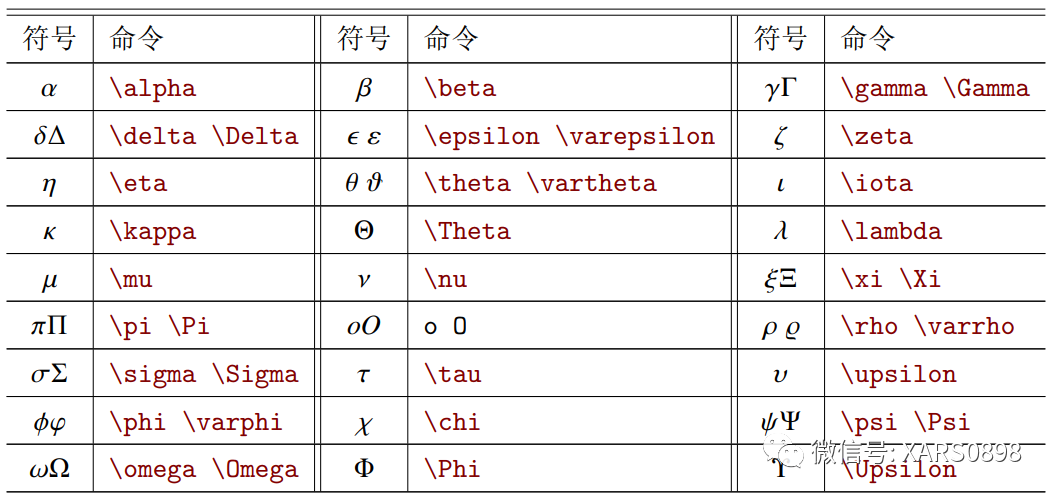This screenshot has height=499, width=1056.
Task: Click the lambda symbol
Action: pos(780,231)
